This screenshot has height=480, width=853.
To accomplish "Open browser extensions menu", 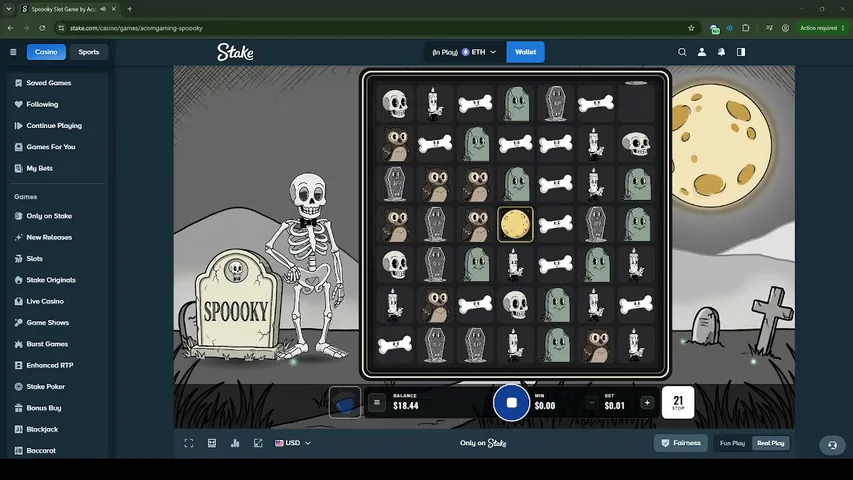I will pos(746,28).
